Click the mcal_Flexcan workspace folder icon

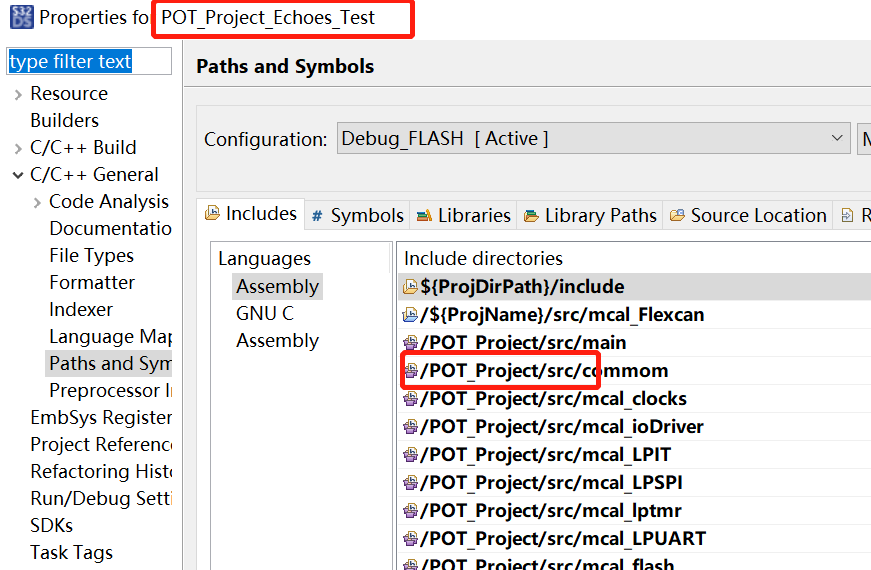(410, 315)
